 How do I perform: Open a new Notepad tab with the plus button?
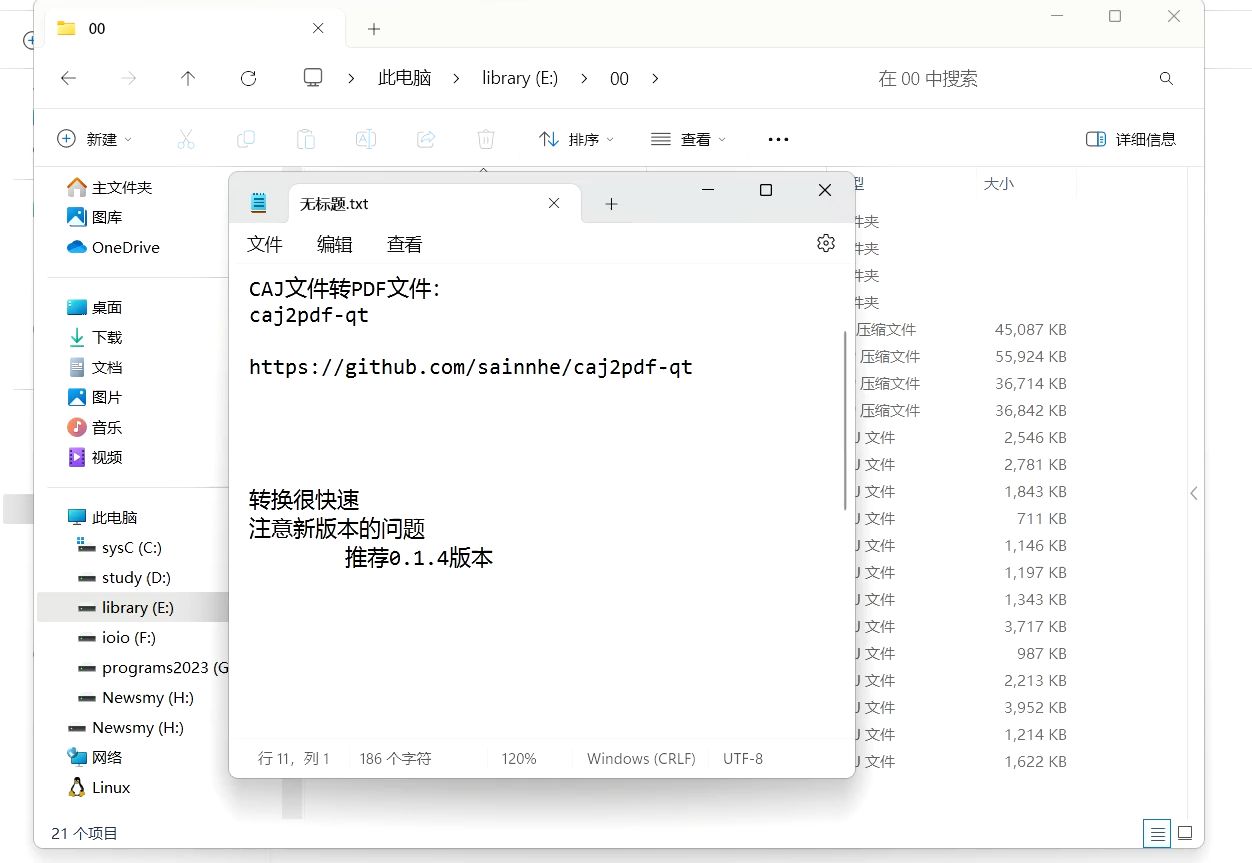pyautogui.click(x=611, y=203)
